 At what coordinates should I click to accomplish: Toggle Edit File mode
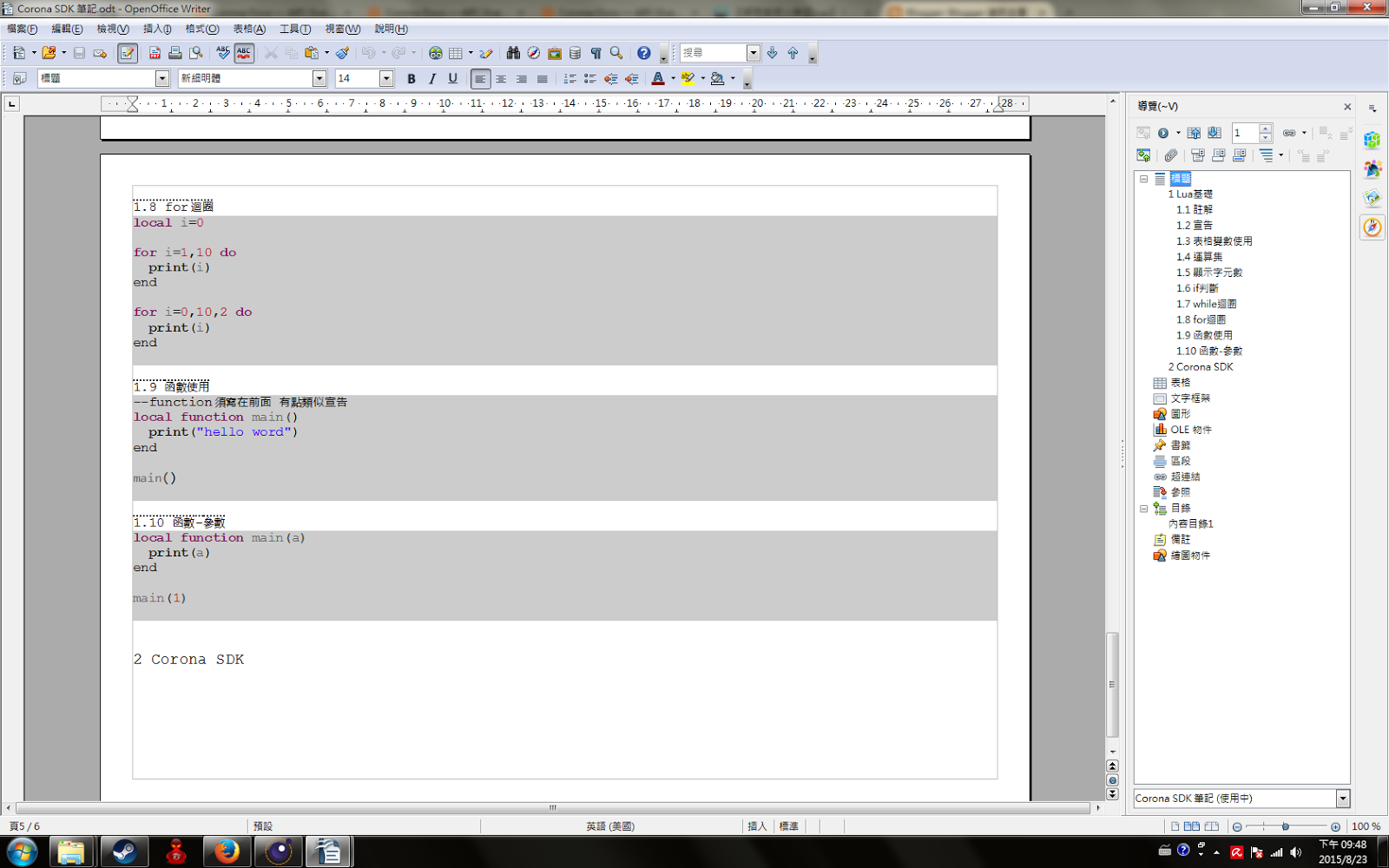click(128, 53)
